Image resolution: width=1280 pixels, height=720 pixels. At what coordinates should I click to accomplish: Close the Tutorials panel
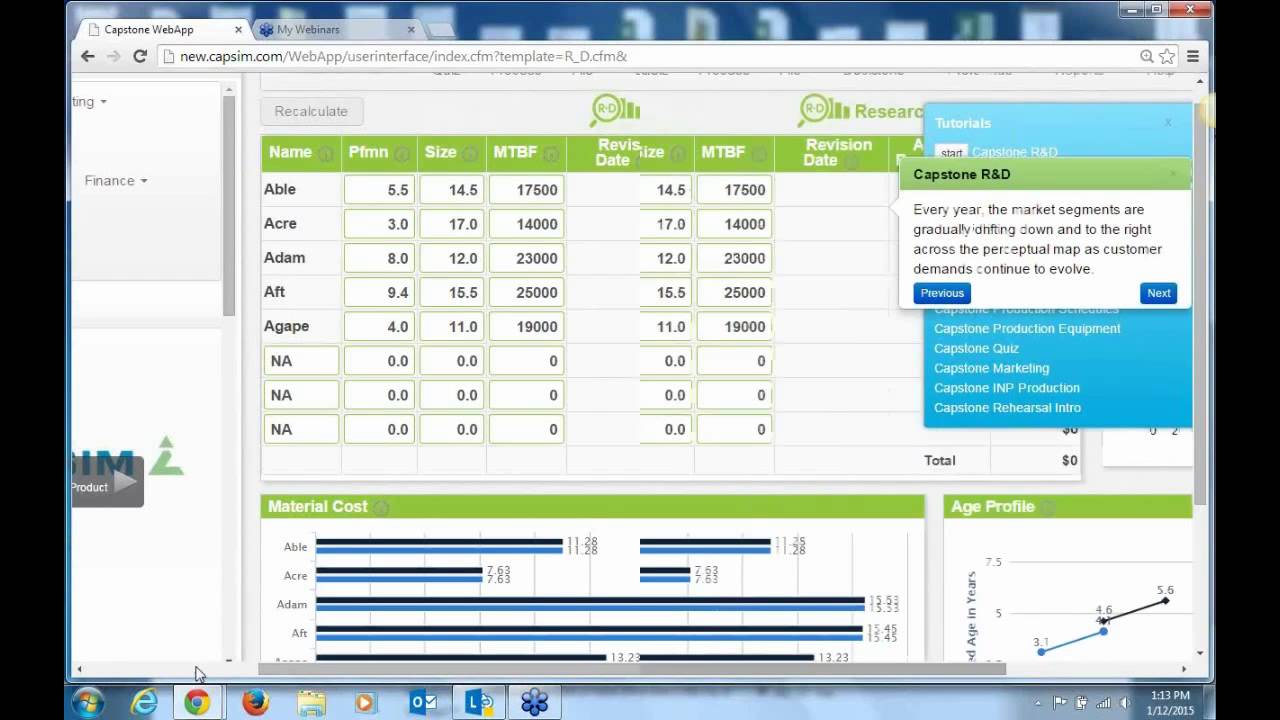click(x=1167, y=122)
